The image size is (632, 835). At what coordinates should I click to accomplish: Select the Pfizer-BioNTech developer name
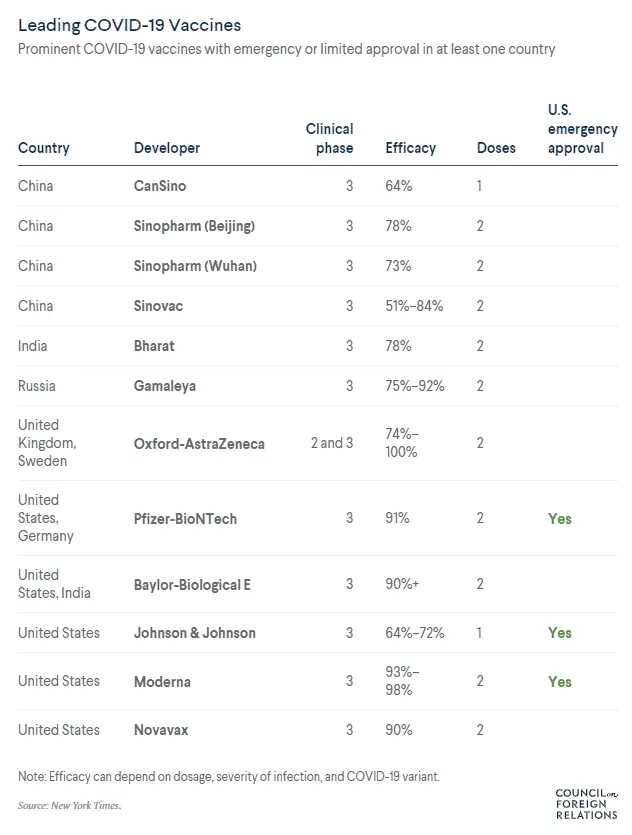185,519
